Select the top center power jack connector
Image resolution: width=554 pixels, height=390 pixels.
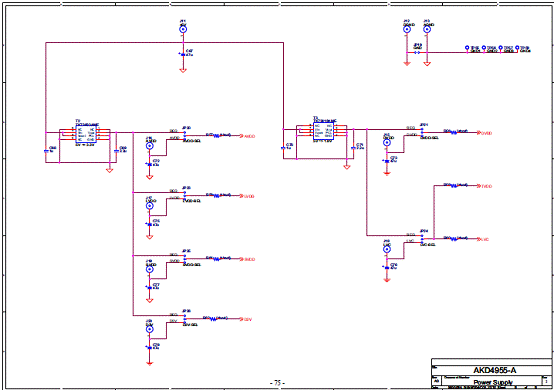[183, 29]
